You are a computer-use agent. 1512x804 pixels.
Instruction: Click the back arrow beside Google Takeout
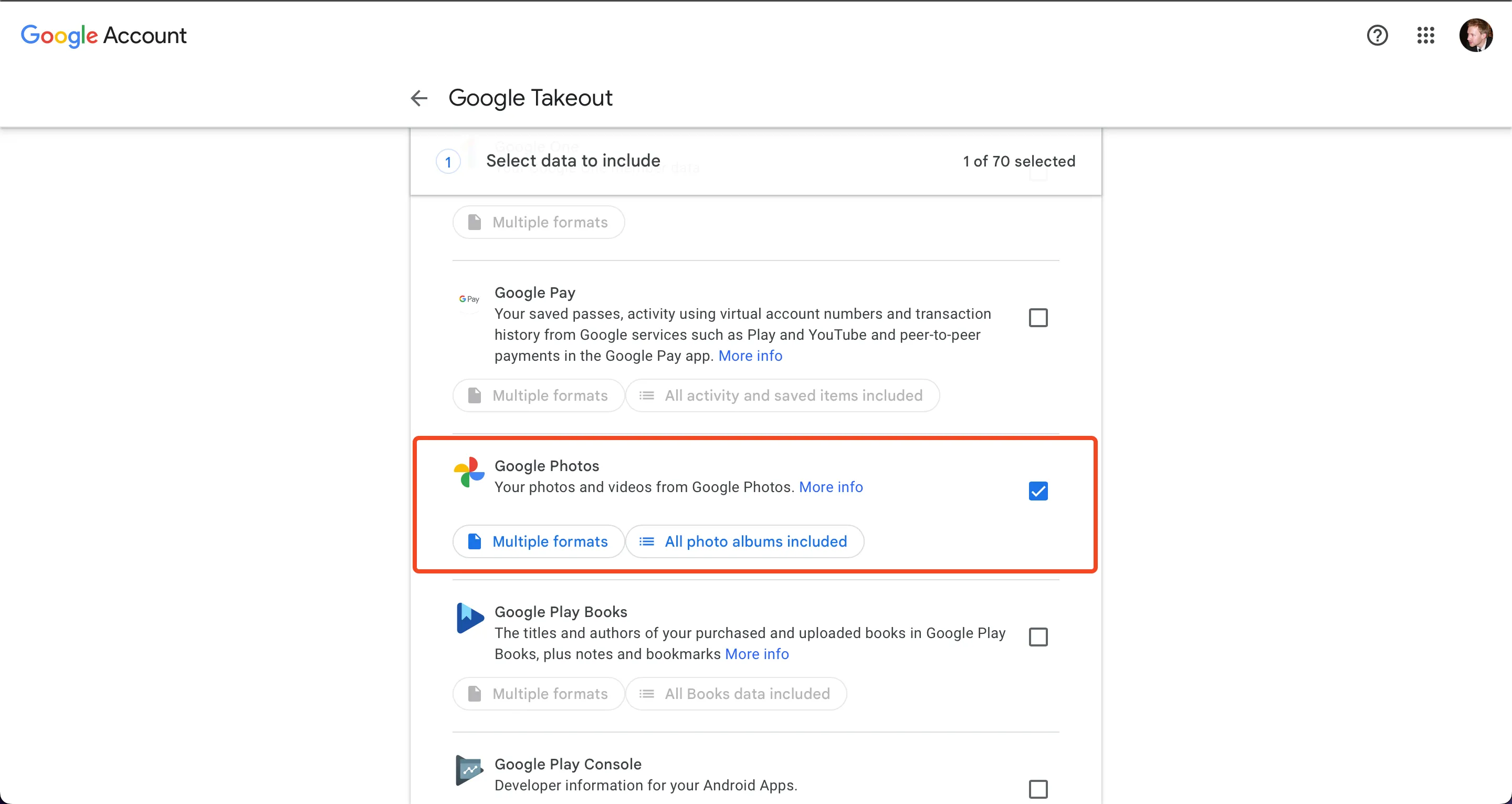(x=418, y=98)
